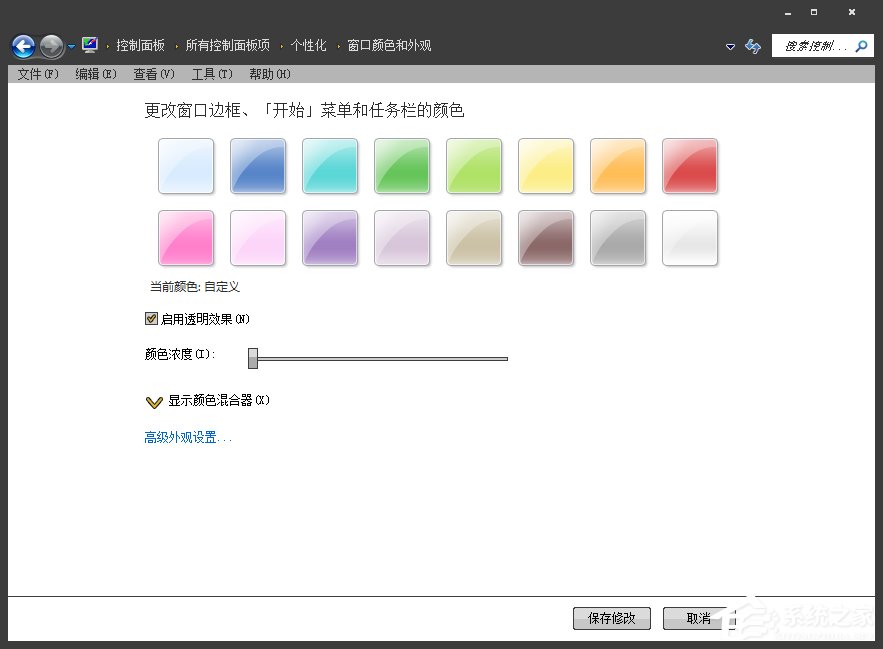The height and width of the screenshot is (649, 883).
Task: Select the red color square
Action: coord(690,166)
